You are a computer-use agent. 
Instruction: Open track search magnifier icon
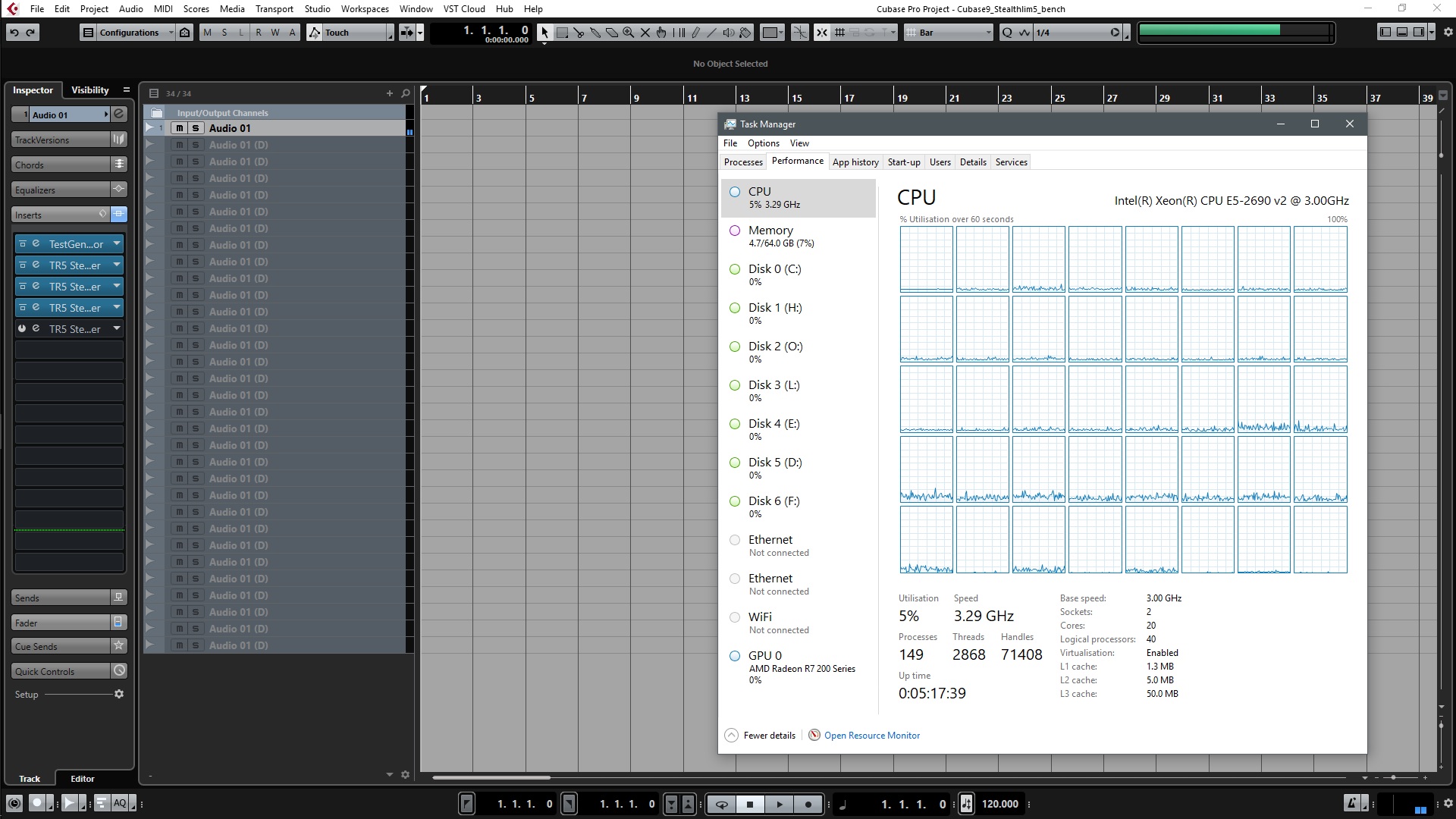point(406,93)
